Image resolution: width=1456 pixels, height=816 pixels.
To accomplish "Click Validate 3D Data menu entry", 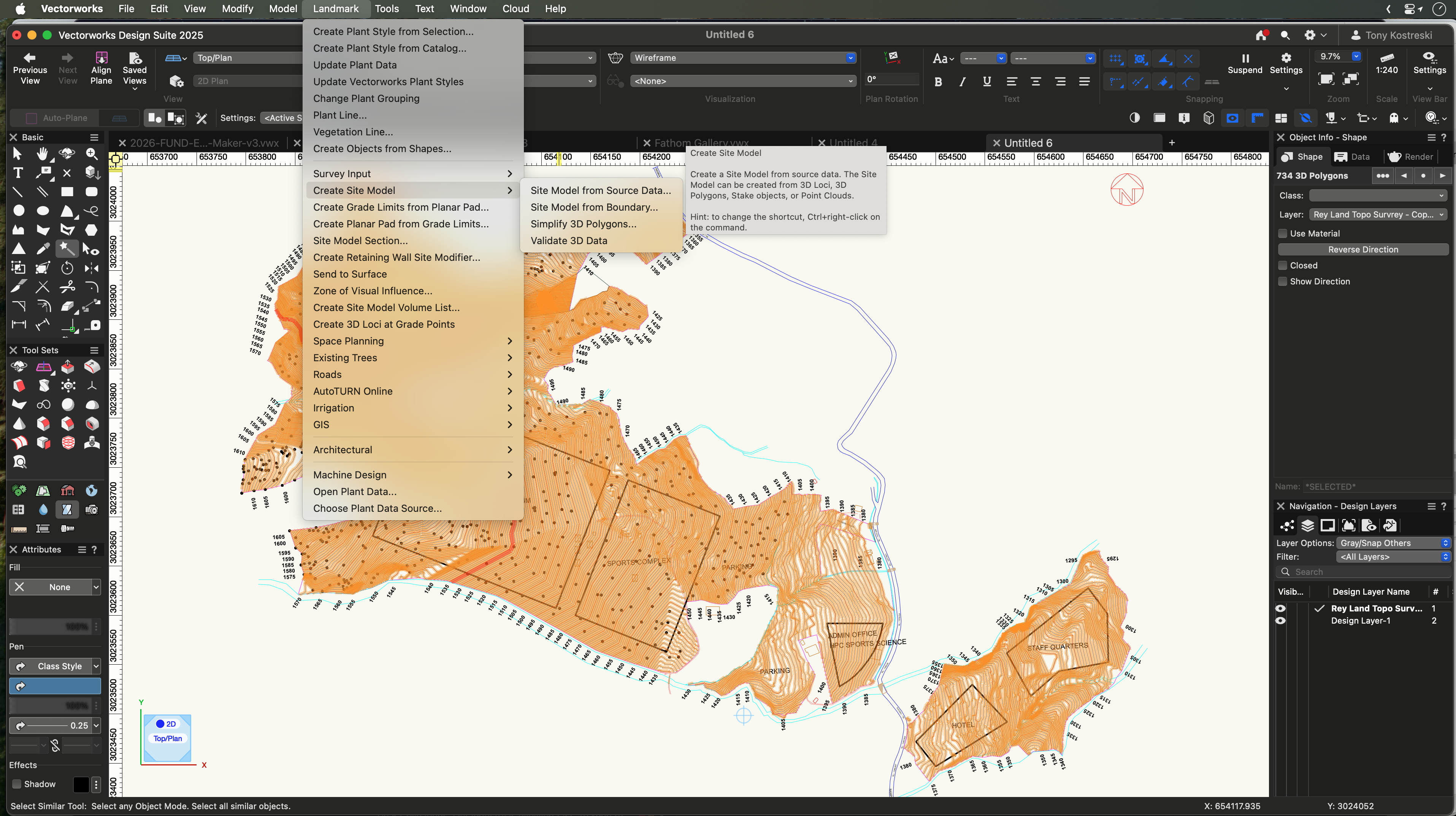I will 569,241.
